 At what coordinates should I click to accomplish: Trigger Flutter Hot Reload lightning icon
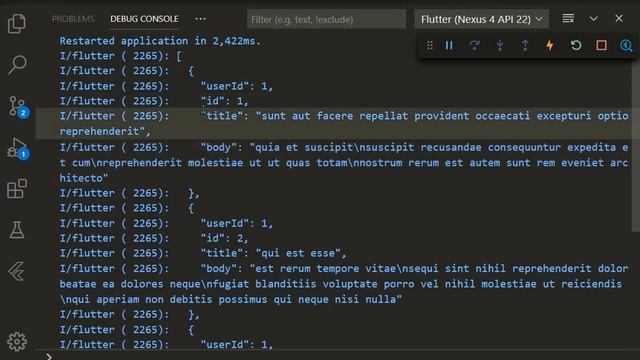click(x=550, y=45)
